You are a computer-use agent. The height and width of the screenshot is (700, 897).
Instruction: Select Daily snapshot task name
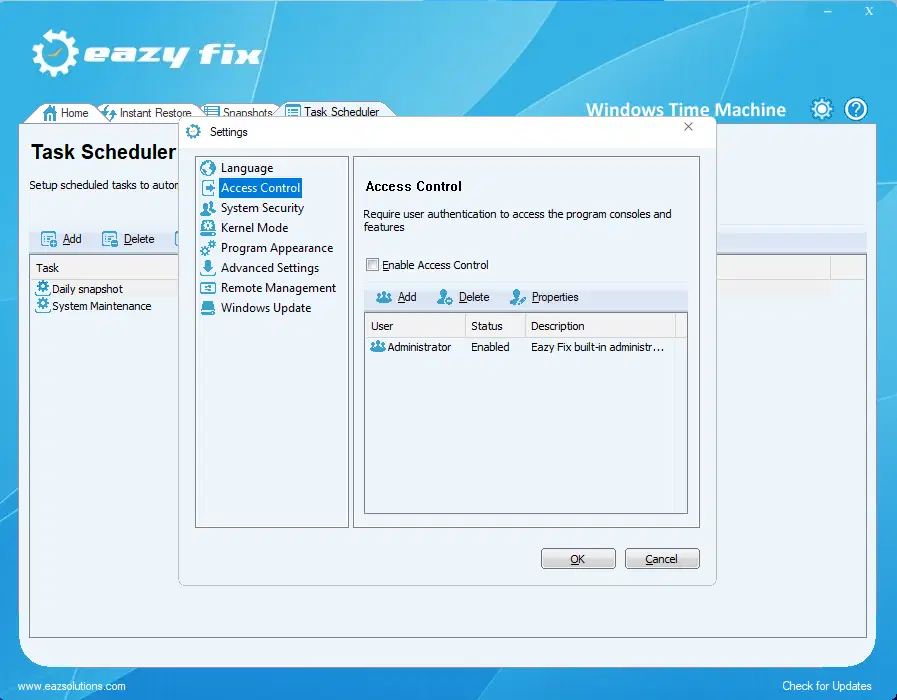click(87, 289)
